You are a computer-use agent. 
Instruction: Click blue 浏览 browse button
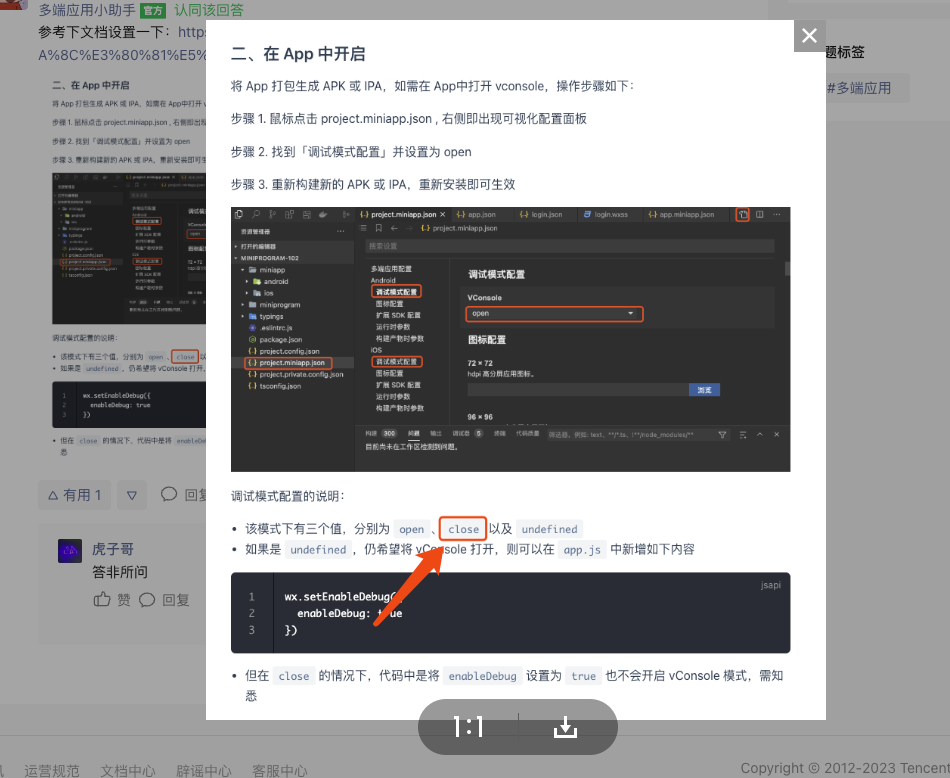click(704, 390)
